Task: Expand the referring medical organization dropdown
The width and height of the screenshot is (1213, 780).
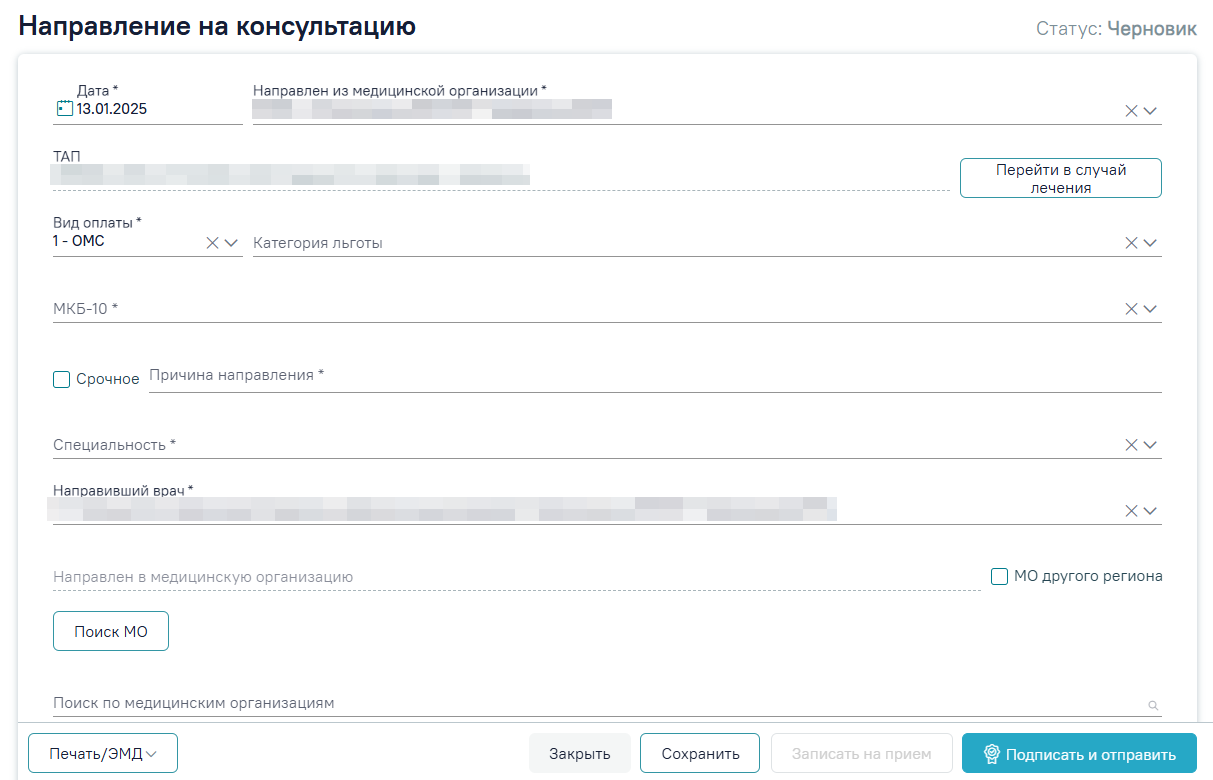Action: click(1150, 111)
